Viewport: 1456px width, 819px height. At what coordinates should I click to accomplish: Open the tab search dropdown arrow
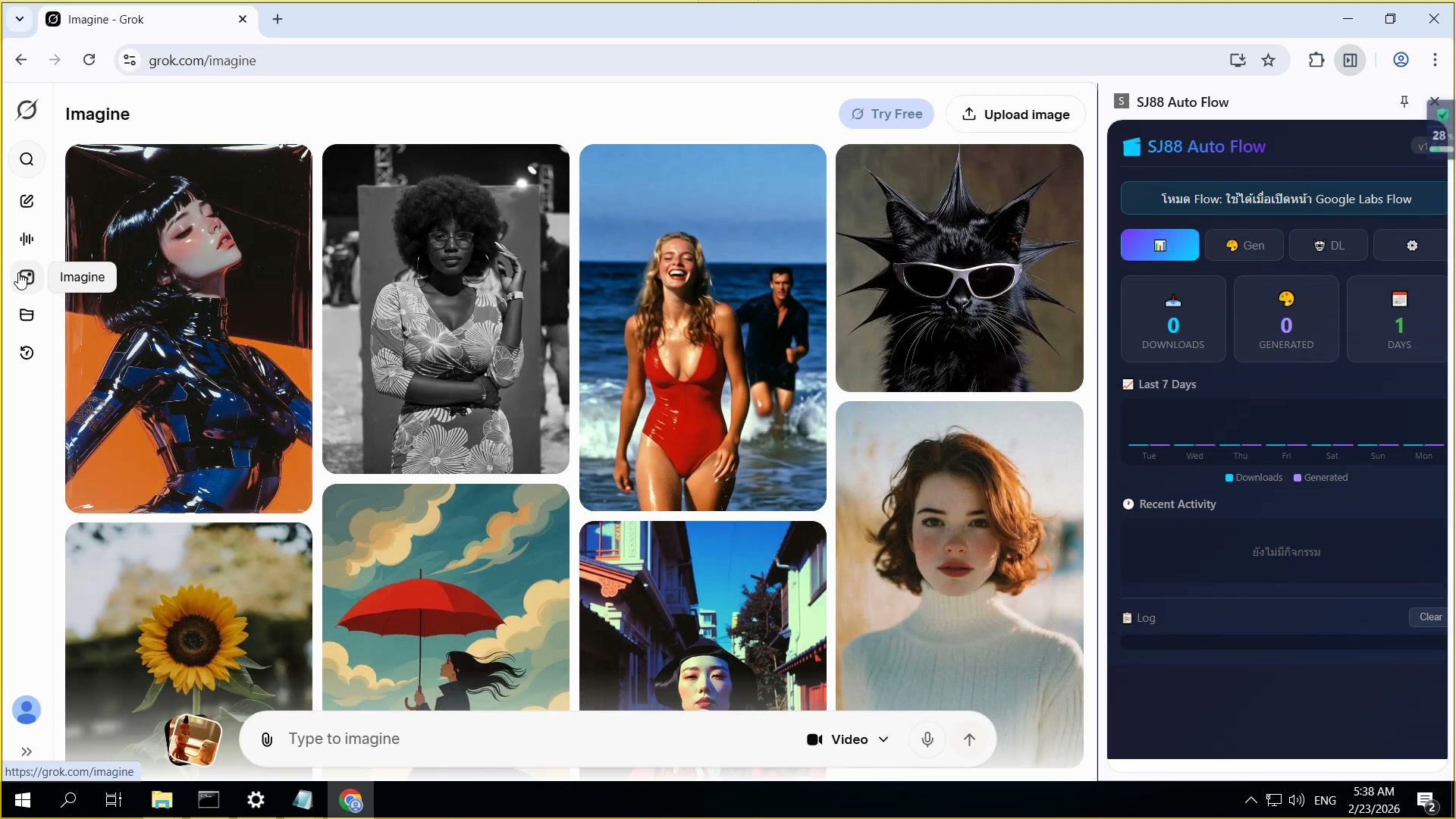pyautogui.click(x=20, y=19)
